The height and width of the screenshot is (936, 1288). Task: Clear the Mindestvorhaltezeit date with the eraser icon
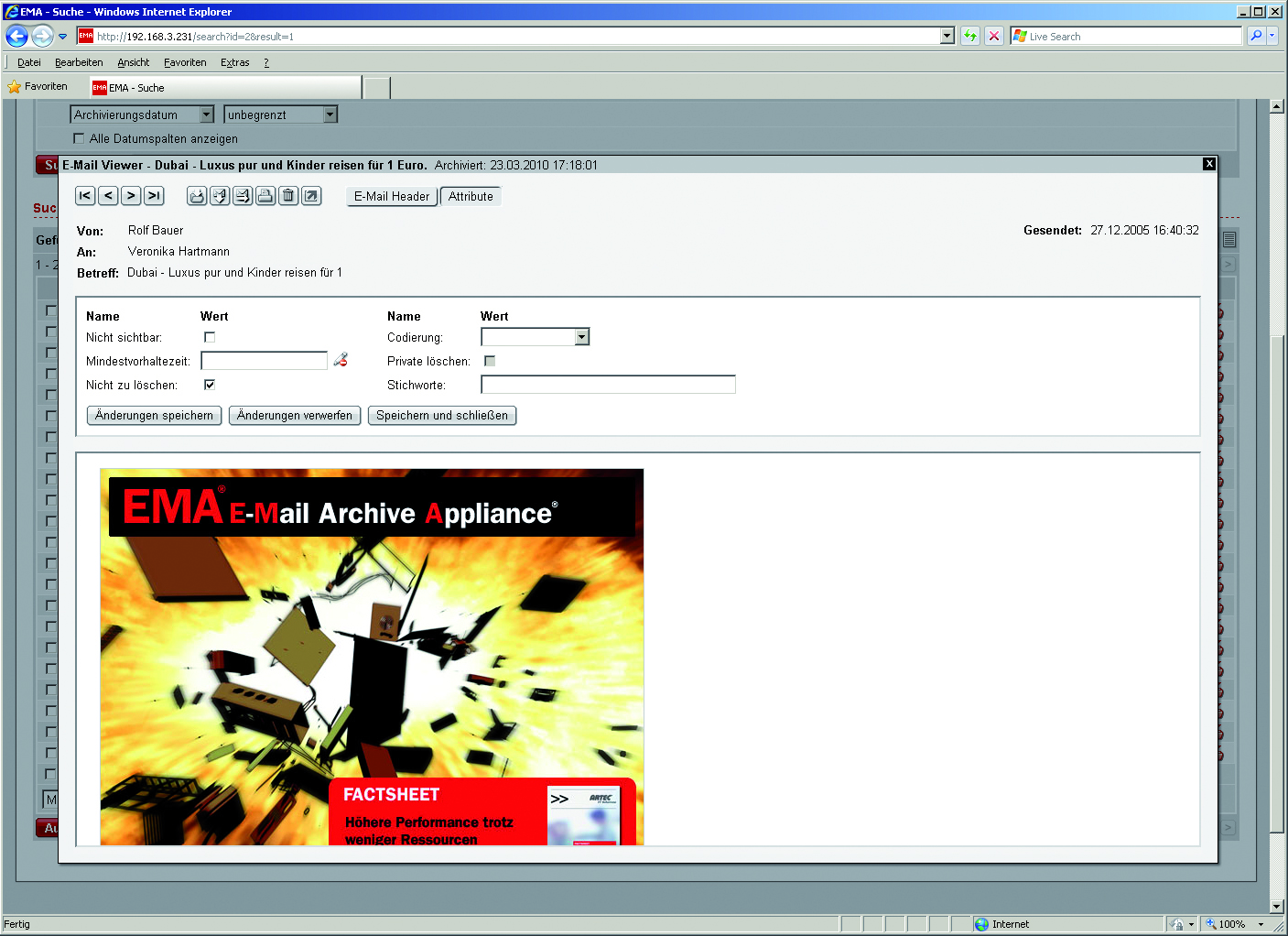point(341,360)
